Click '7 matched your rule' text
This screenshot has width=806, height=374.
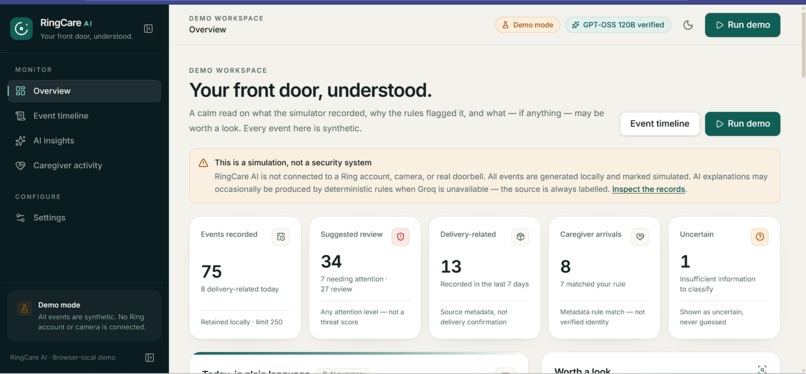(x=593, y=284)
